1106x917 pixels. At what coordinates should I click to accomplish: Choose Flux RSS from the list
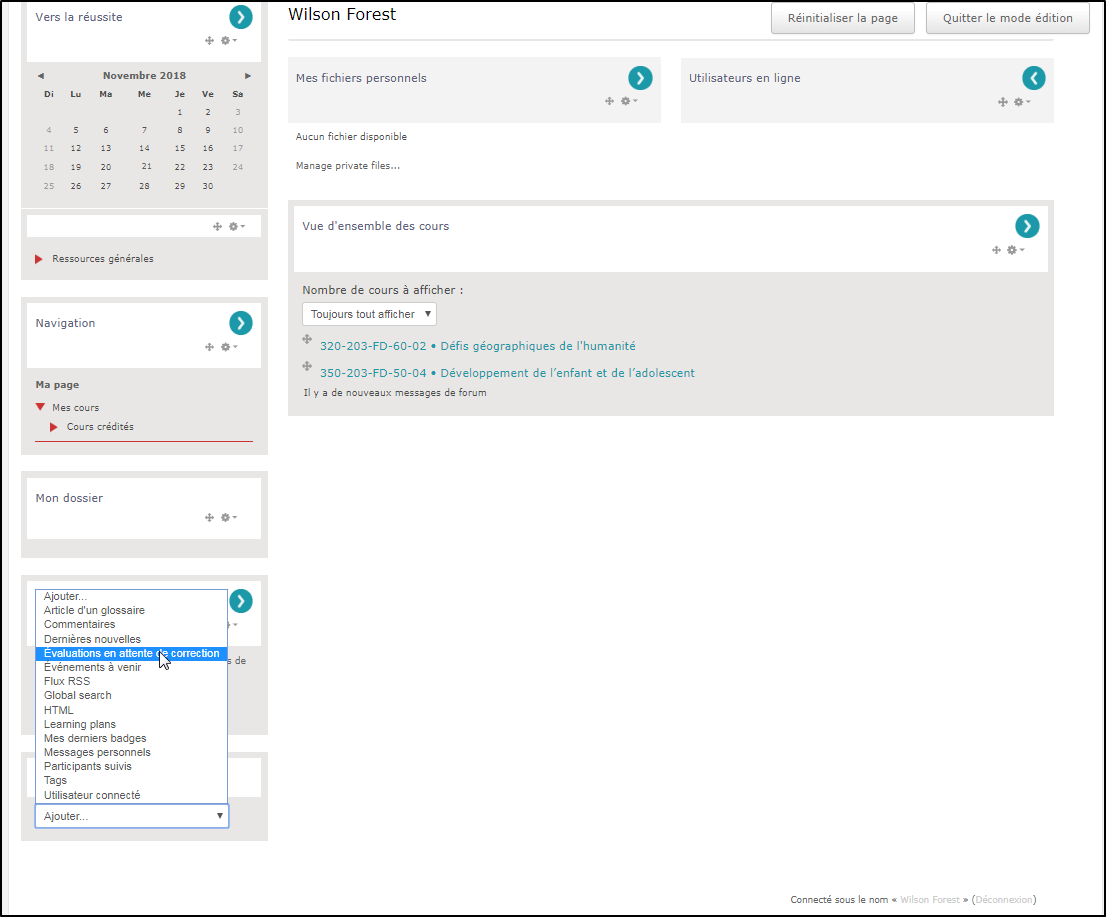click(x=67, y=681)
